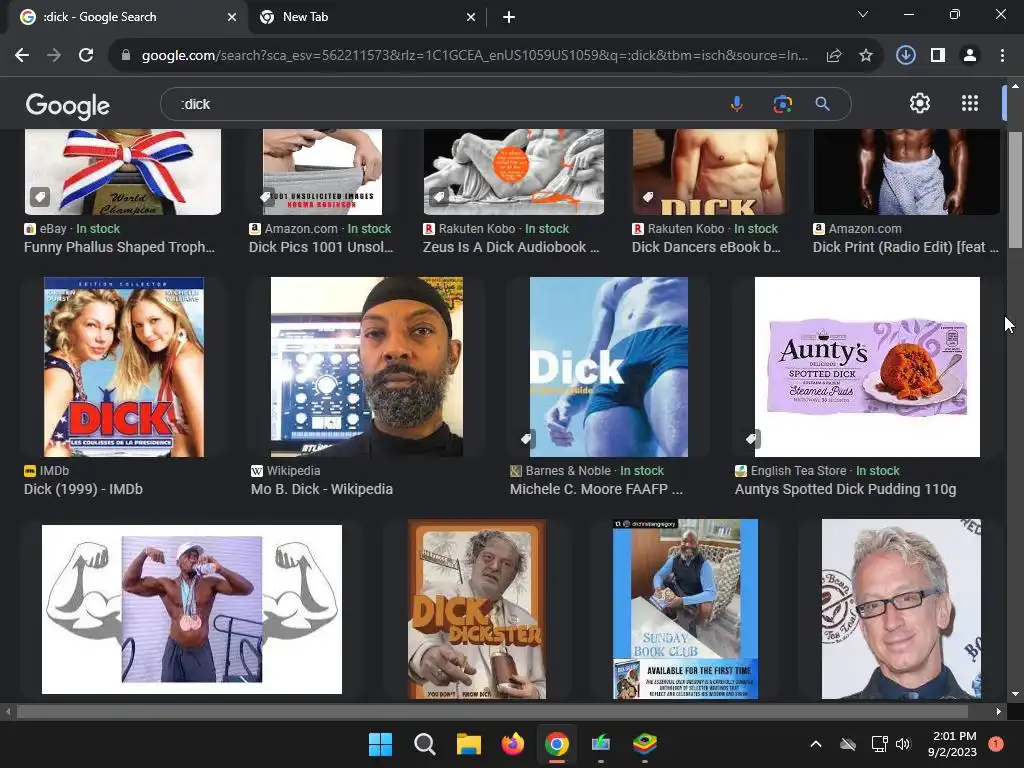The image size is (1024, 768).
Task: Open 'Auntys Spotted Dick Pudding 110g' link
Action: pos(845,489)
